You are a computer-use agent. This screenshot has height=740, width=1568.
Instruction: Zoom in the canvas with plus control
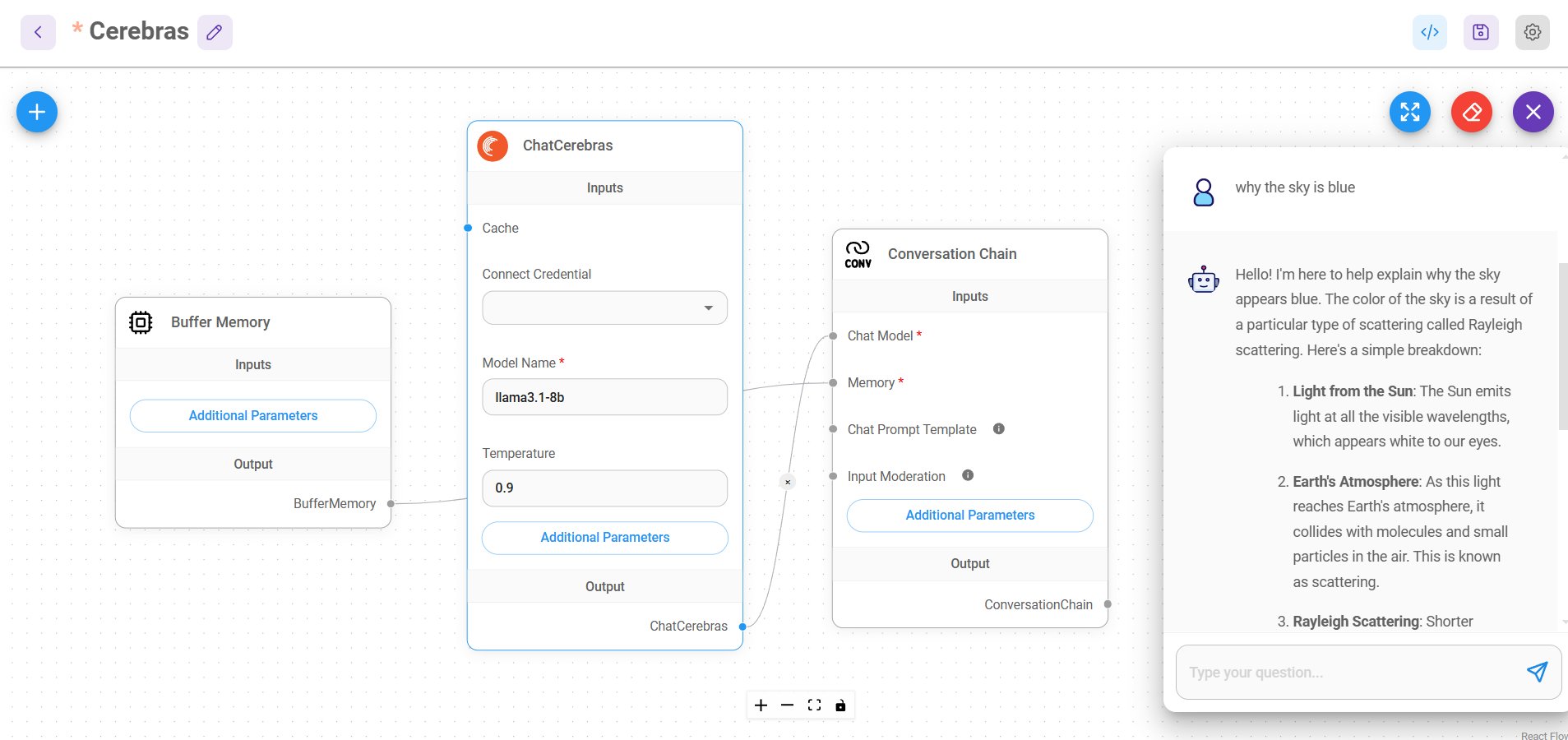[x=761, y=705]
